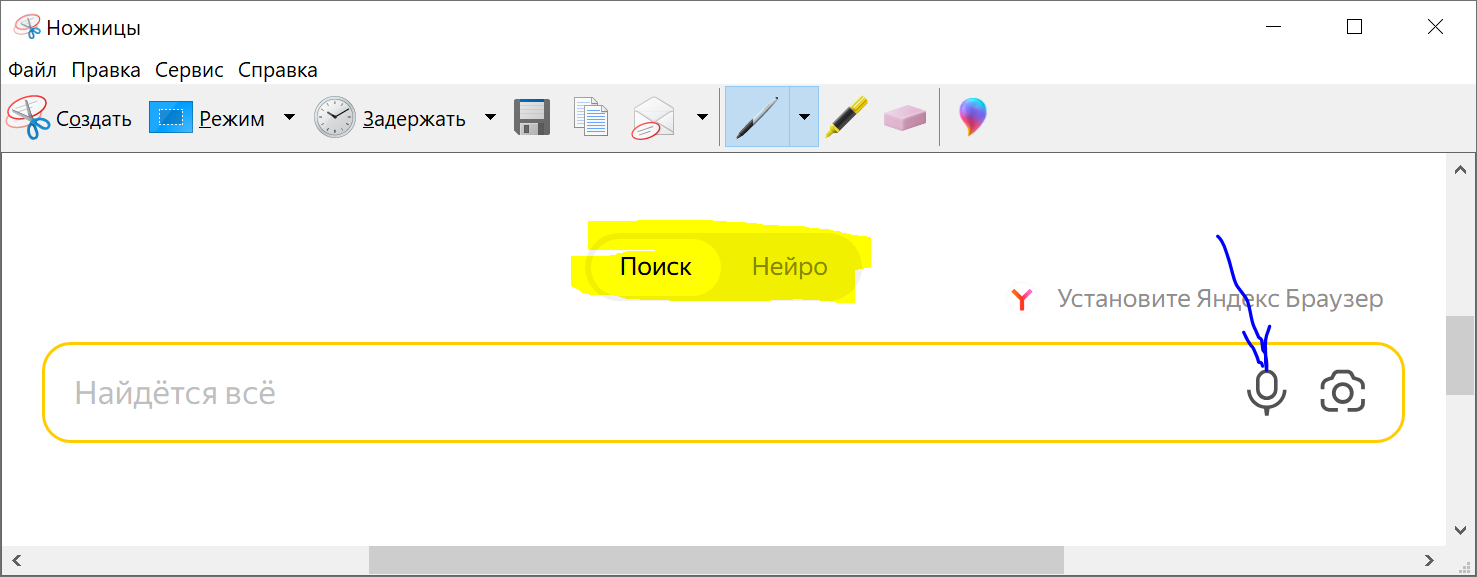This screenshot has height=577, width=1477.
Task: Expand the send snip dropdown arrow
Action: [702, 117]
